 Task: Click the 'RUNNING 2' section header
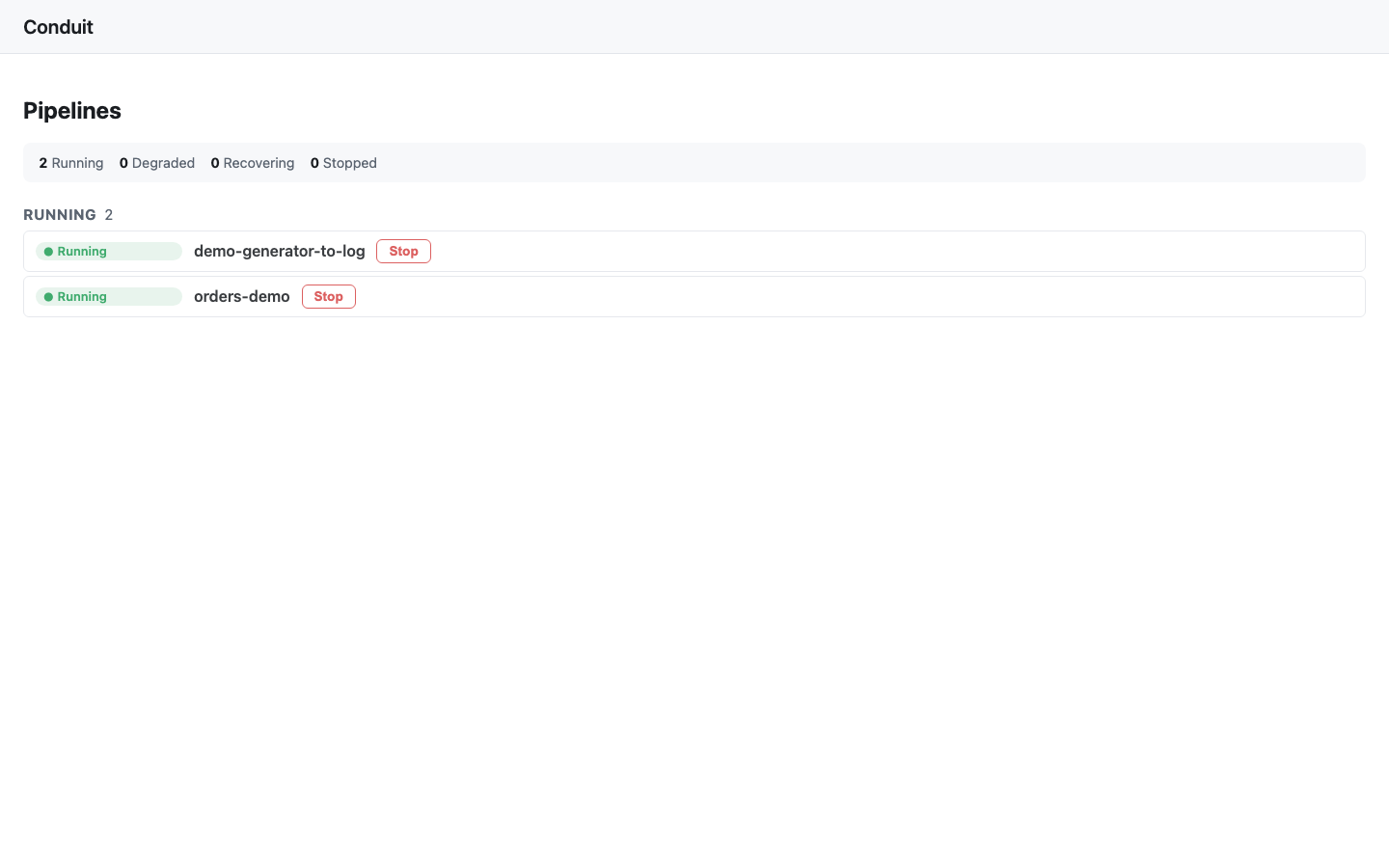pyautogui.click(x=68, y=215)
